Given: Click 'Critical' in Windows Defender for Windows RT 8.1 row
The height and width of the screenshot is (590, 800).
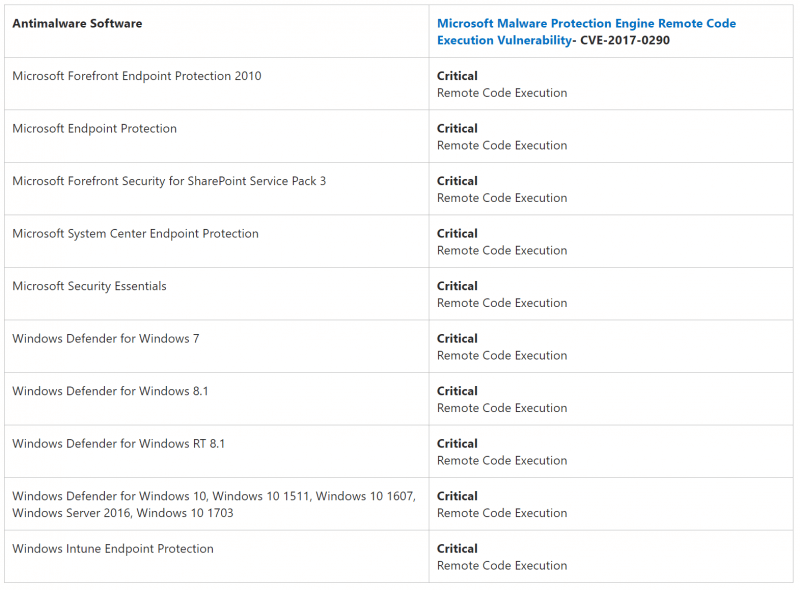Looking at the screenshot, I should point(457,444).
